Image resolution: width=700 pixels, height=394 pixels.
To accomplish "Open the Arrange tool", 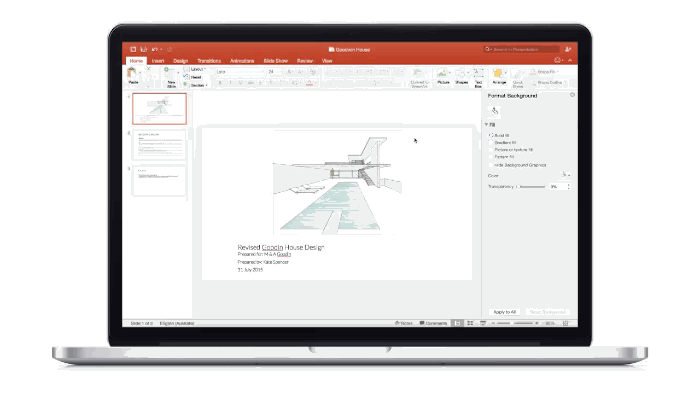I will pos(498,73).
